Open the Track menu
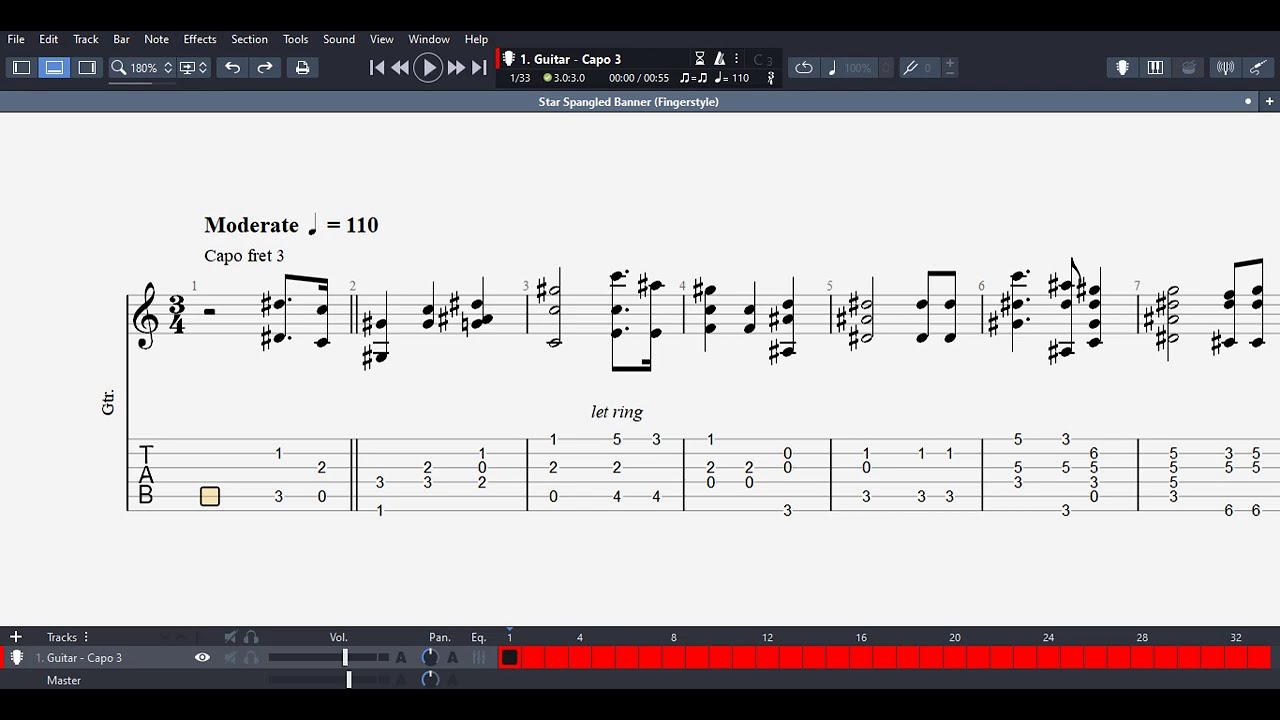Viewport: 1280px width, 720px height. click(x=85, y=39)
